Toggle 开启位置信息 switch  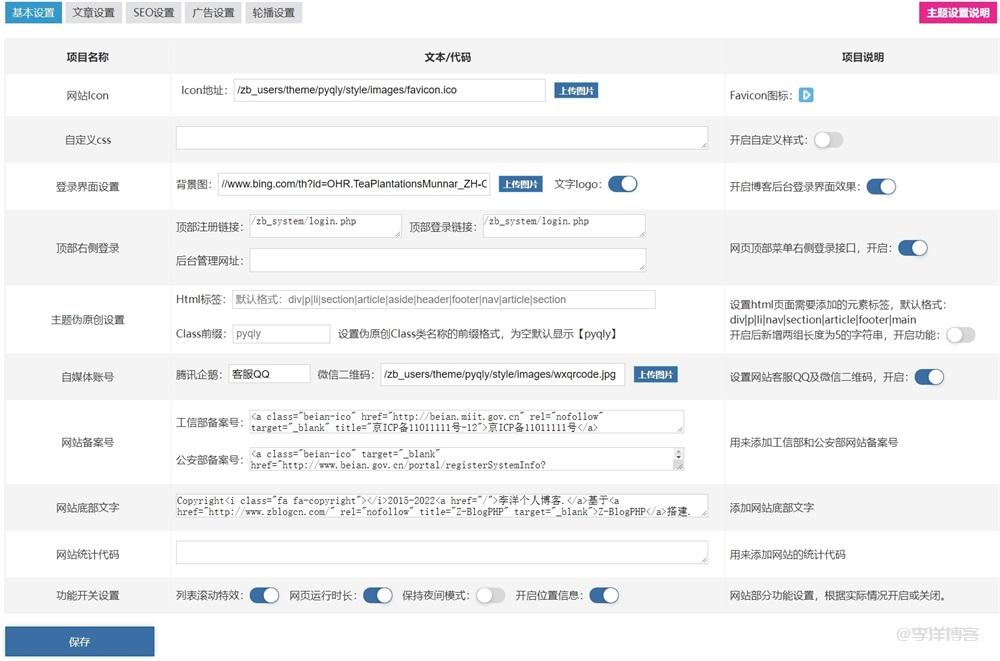pyautogui.click(x=604, y=595)
